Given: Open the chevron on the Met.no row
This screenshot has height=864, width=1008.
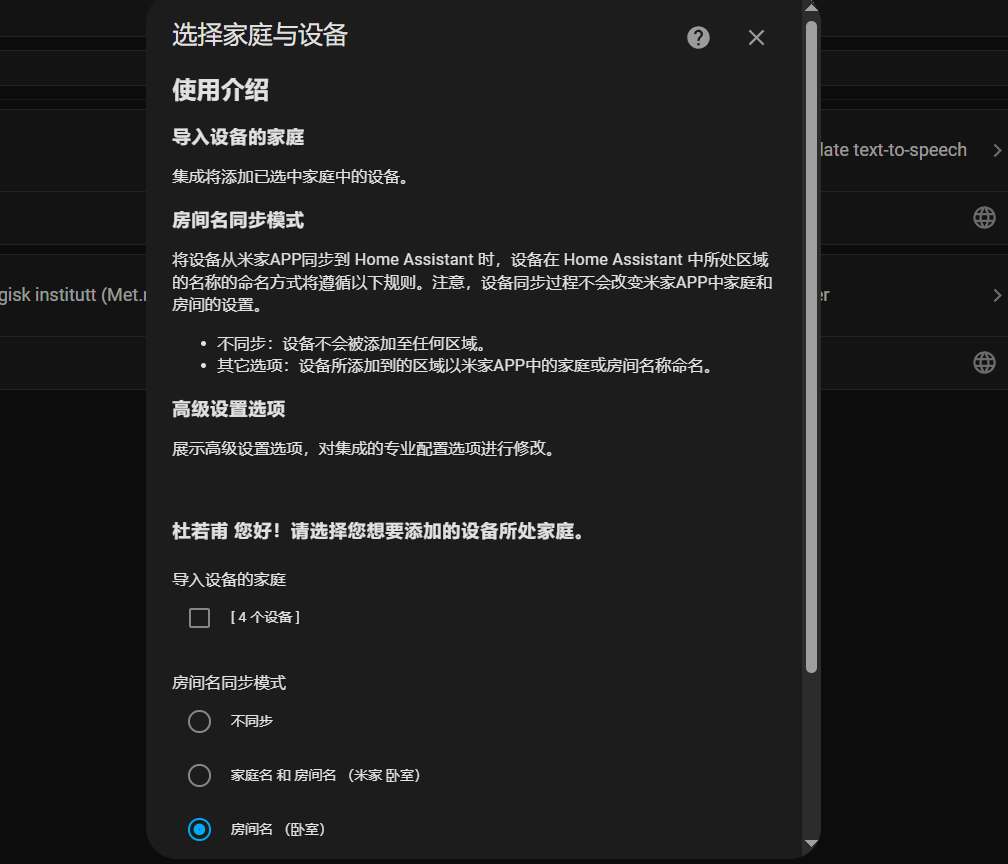Looking at the screenshot, I should click(x=996, y=295).
